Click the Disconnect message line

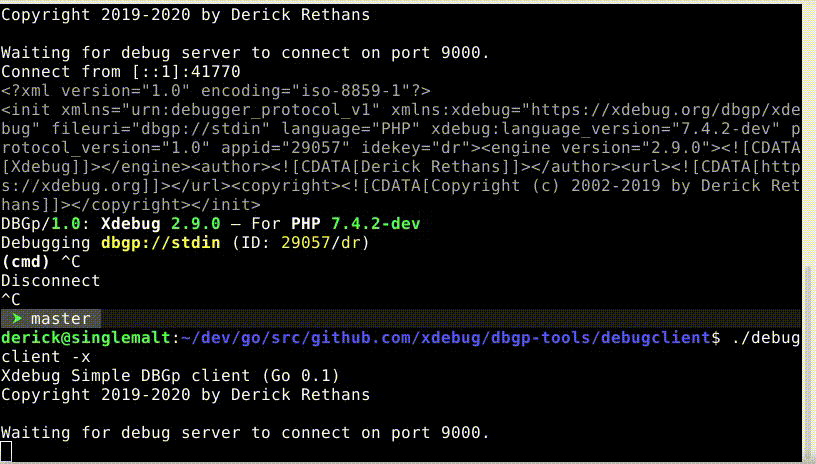[x=51, y=281]
